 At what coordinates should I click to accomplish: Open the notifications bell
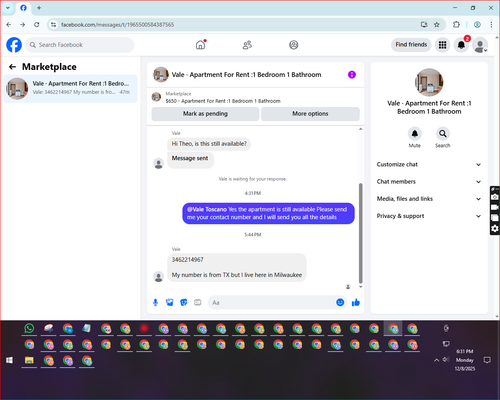point(461,45)
